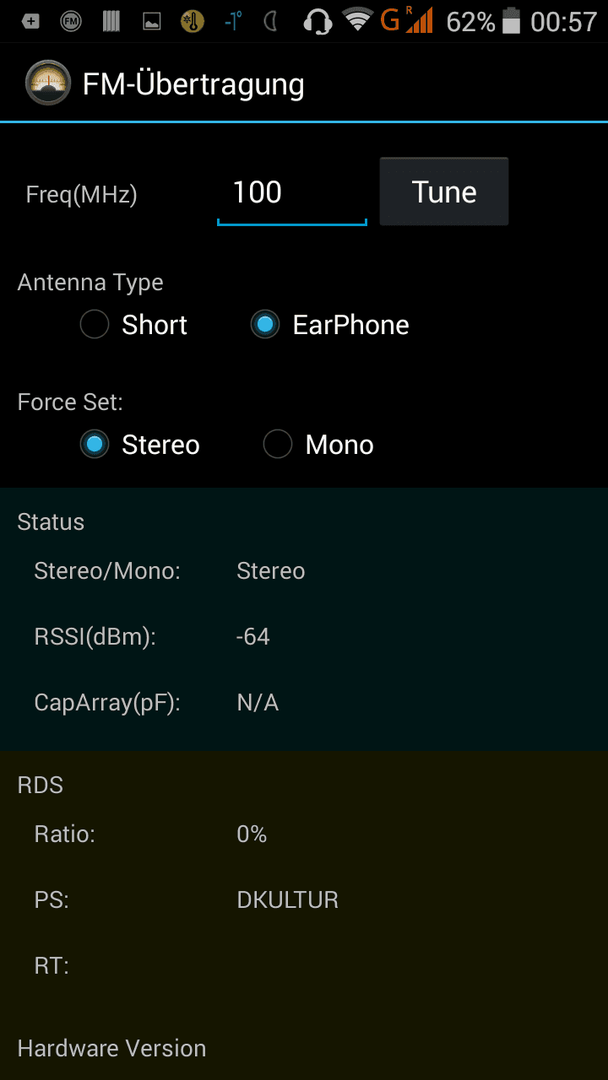Tap the battery icon in status bar

pyautogui.click(x=511, y=22)
